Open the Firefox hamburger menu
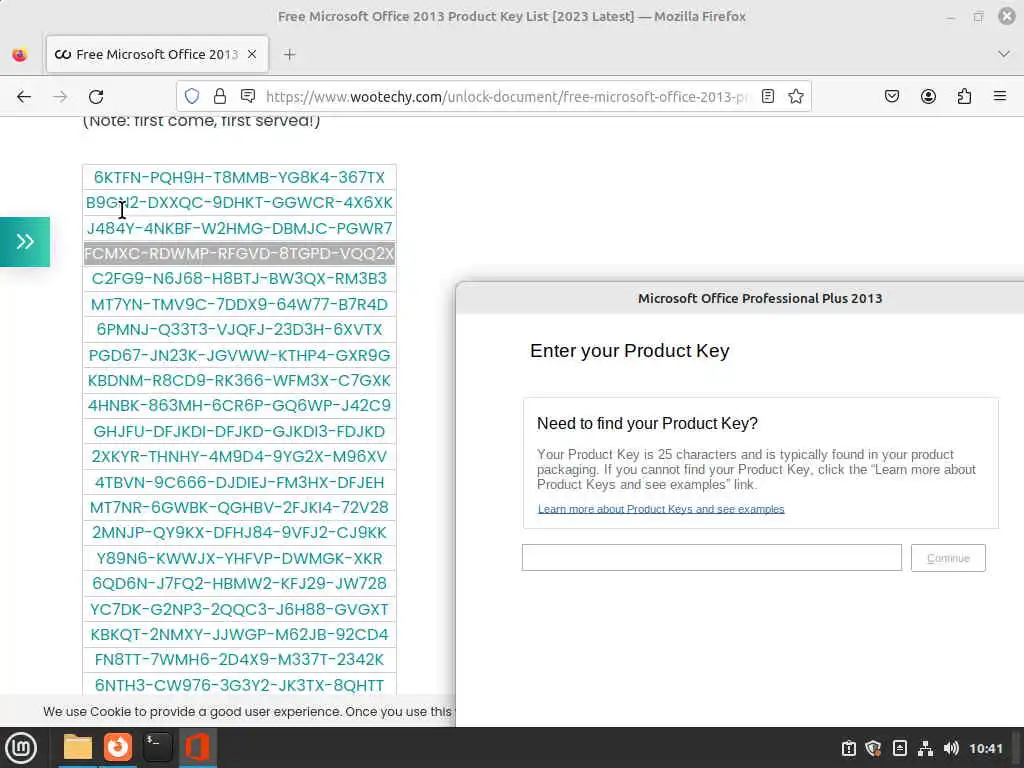 [1000, 97]
